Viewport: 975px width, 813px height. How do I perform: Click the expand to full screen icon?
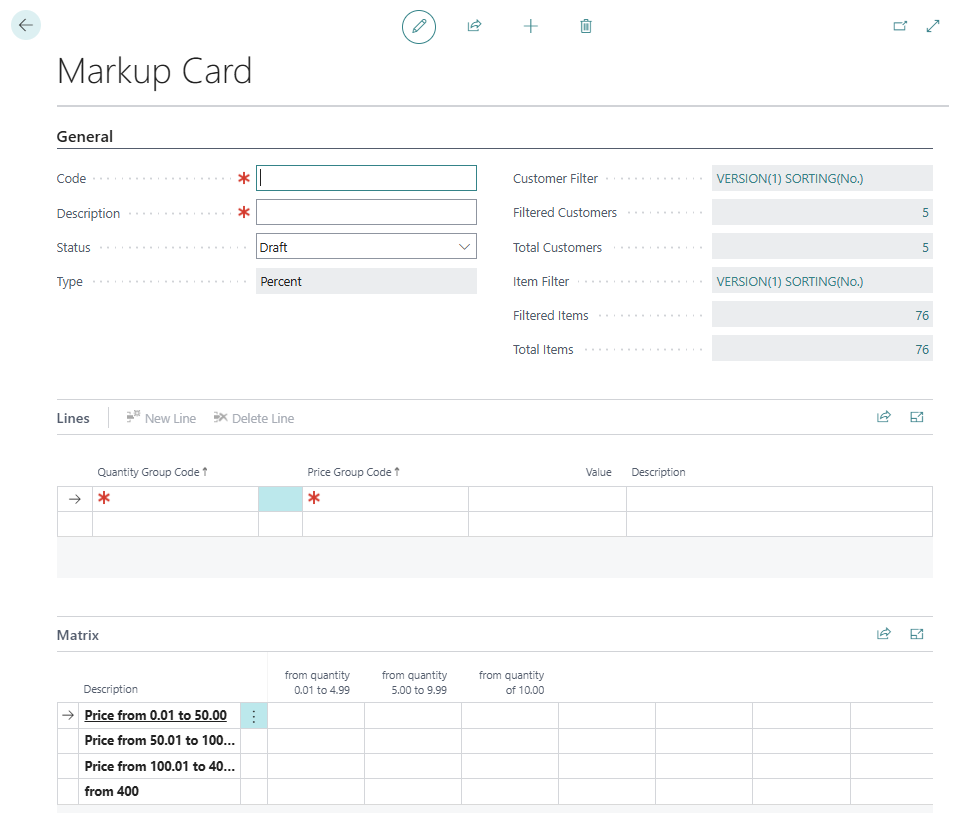point(933,26)
